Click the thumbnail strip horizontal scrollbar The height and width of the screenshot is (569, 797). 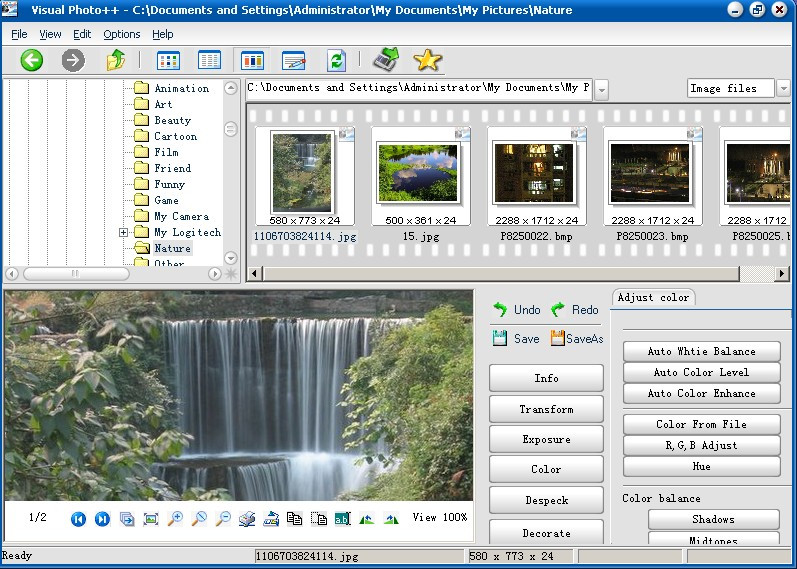click(x=500, y=273)
